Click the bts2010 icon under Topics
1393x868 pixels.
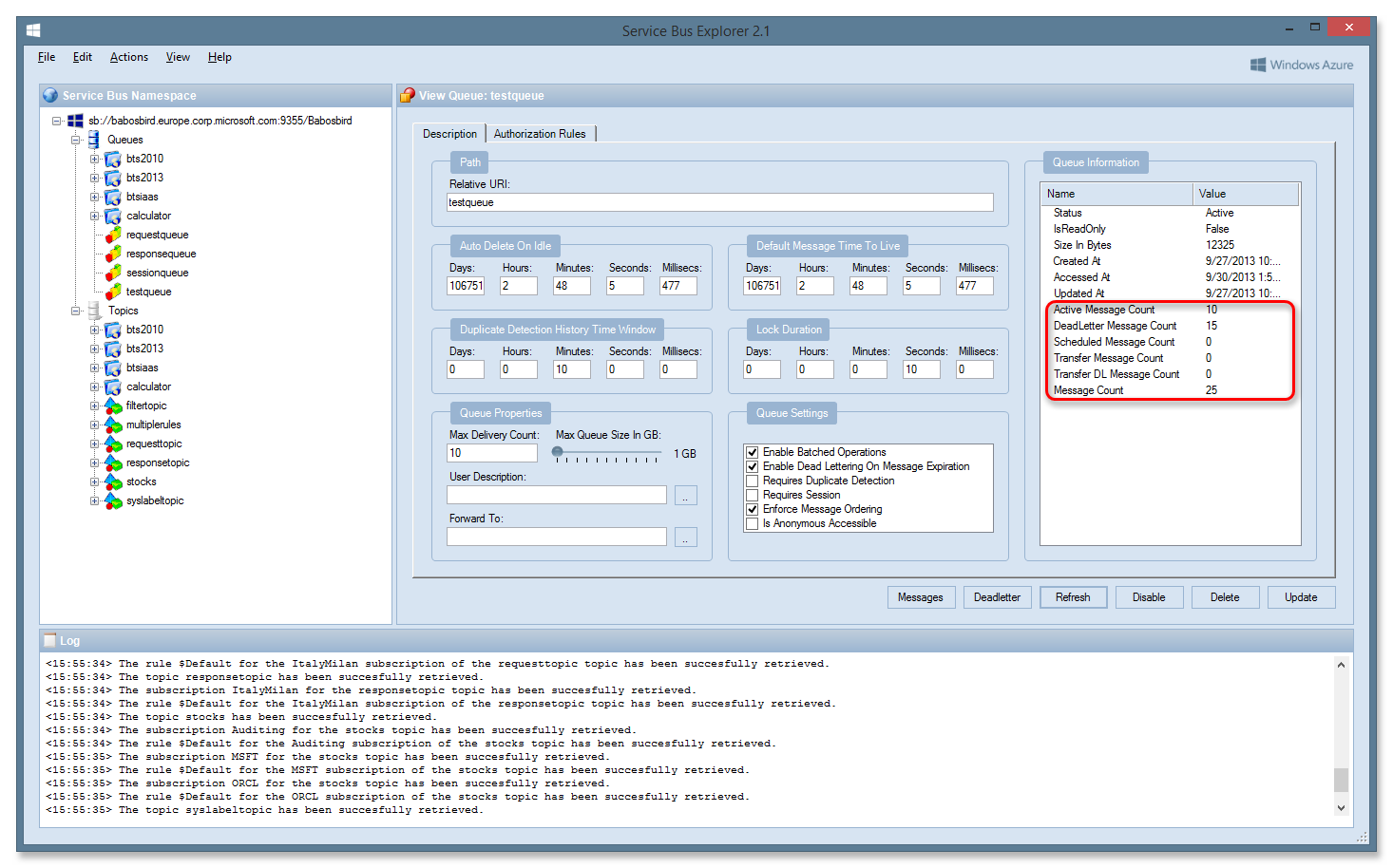[113, 330]
